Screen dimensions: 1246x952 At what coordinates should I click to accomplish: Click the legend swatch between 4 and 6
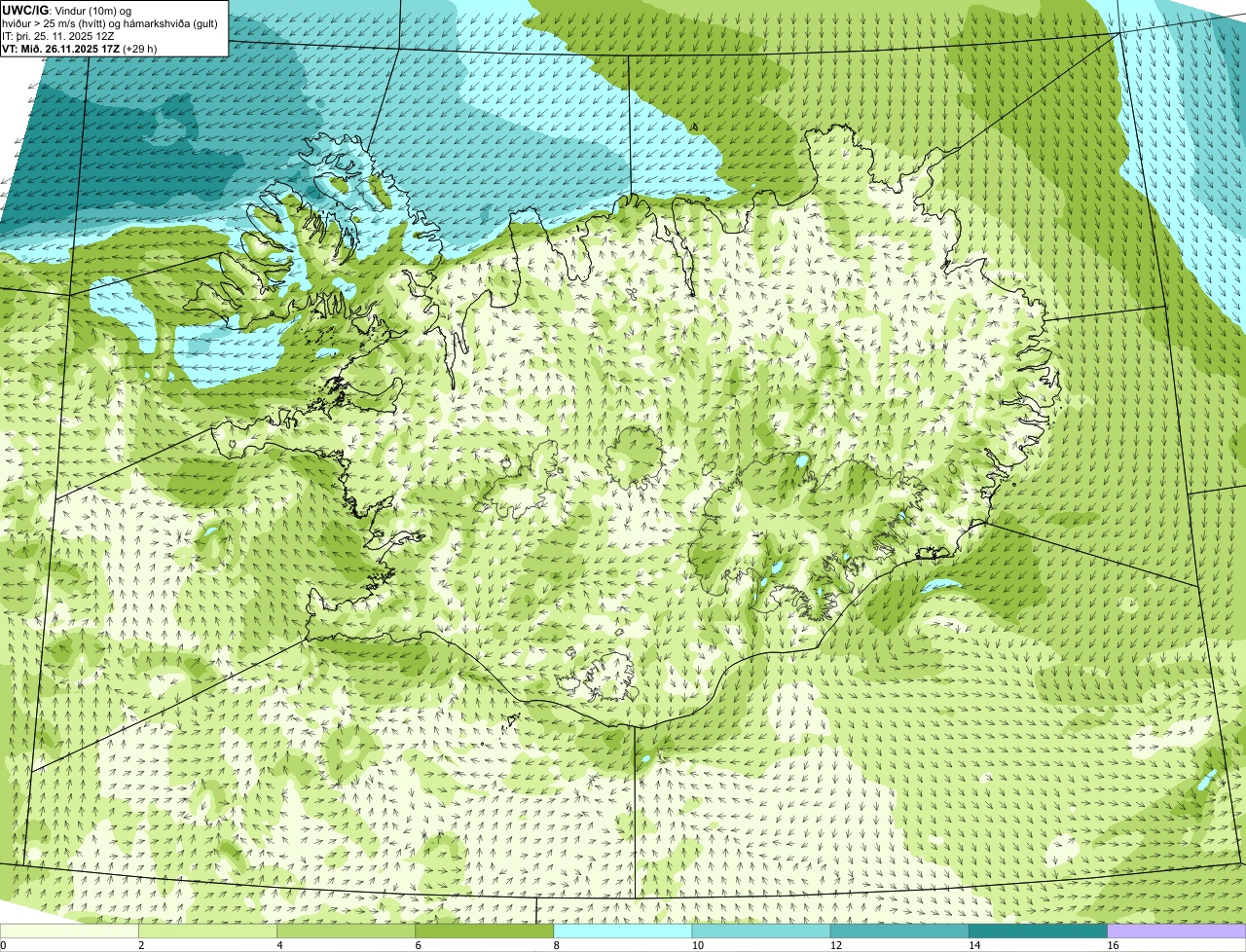346,932
